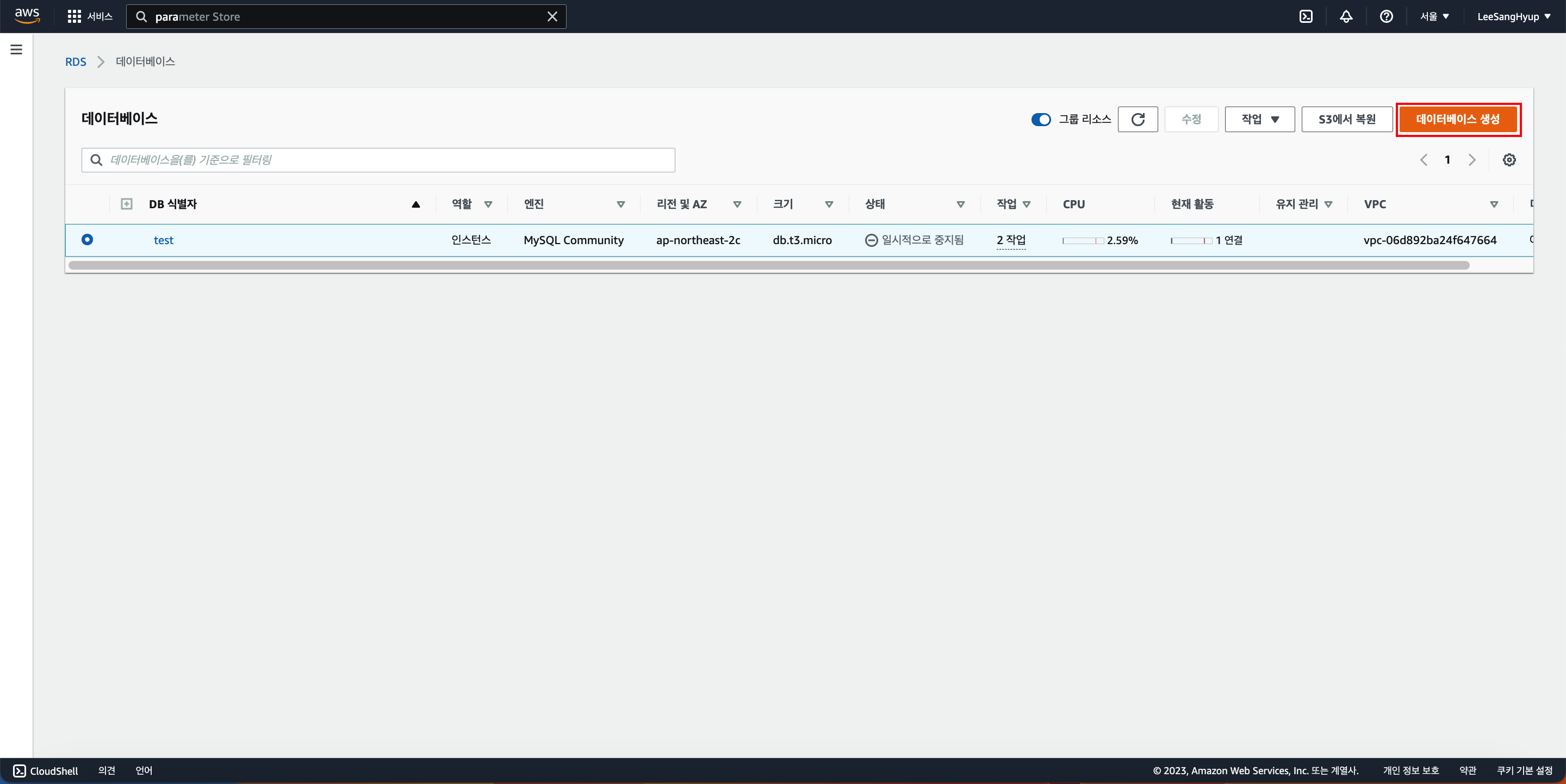Screen dimensions: 1566x784
Task: Open table preferences gear icon
Action: point(1509,160)
